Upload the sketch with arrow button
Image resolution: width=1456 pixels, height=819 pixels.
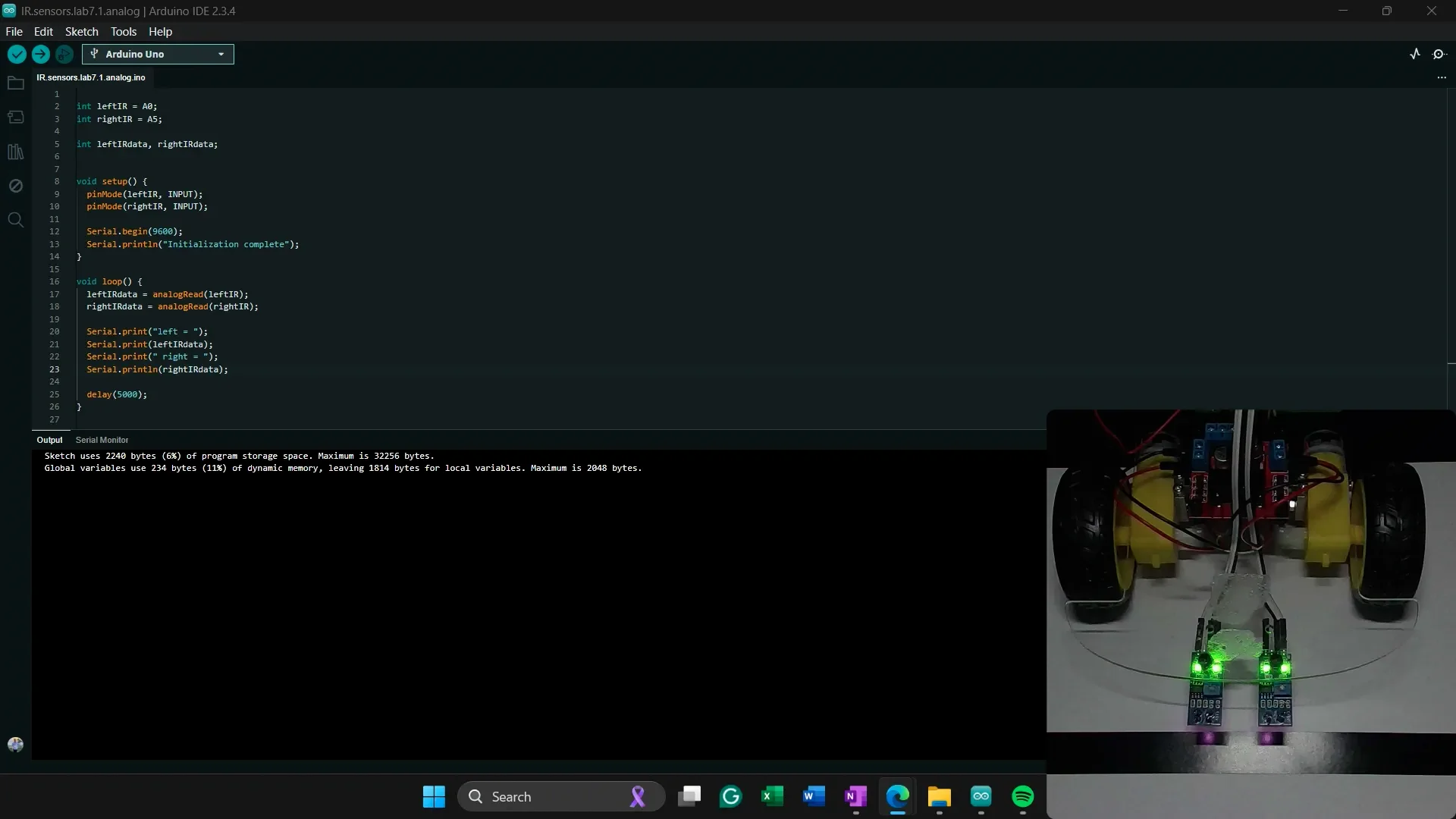[40, 54]
